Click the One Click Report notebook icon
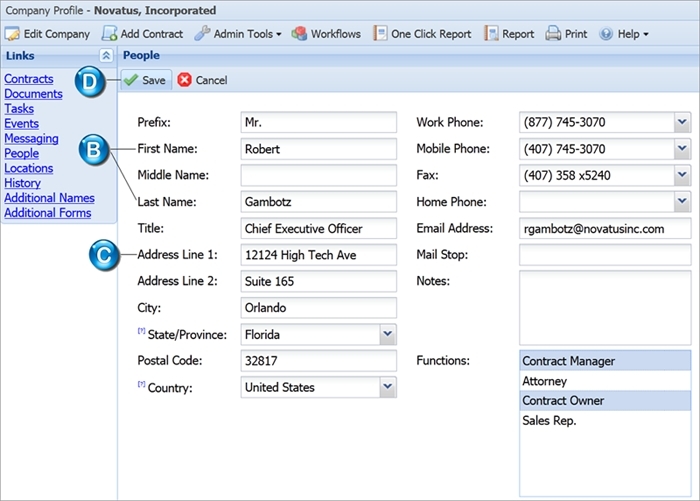 [x=380, y=33]
